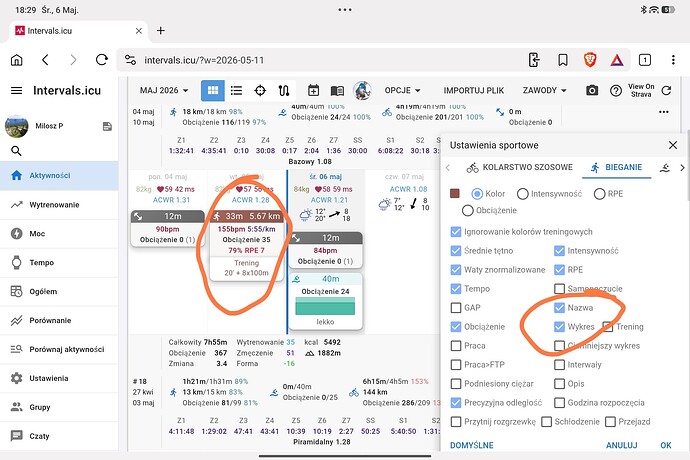The height and width of the screenshot is (460, 690).
Task: Open Wytrenowanie in the sidebar
Action: coord(59,205)
